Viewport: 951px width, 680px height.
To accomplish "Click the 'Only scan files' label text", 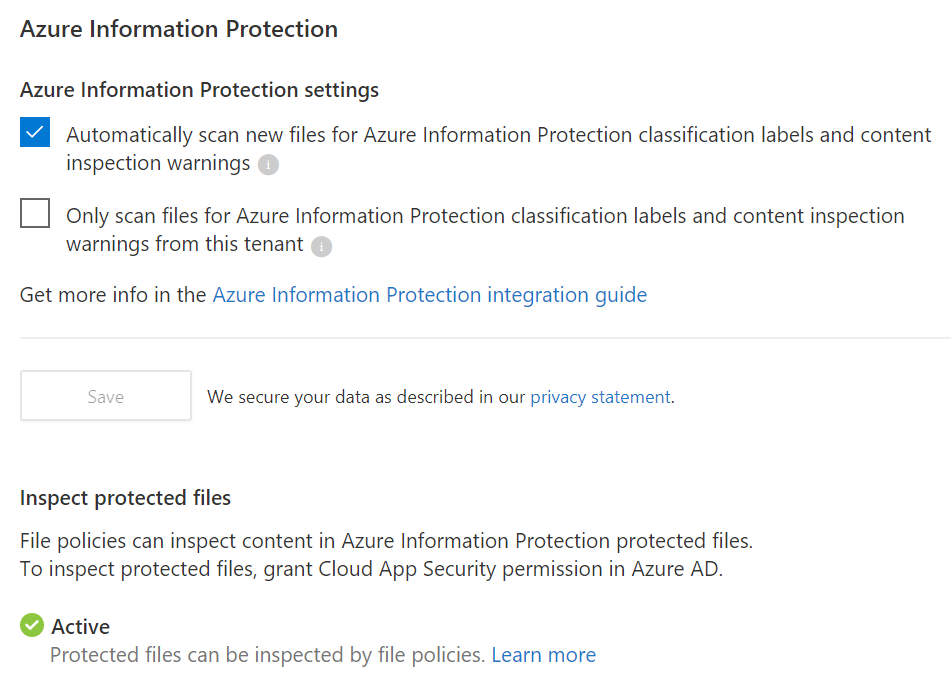I will click(485, 216).
